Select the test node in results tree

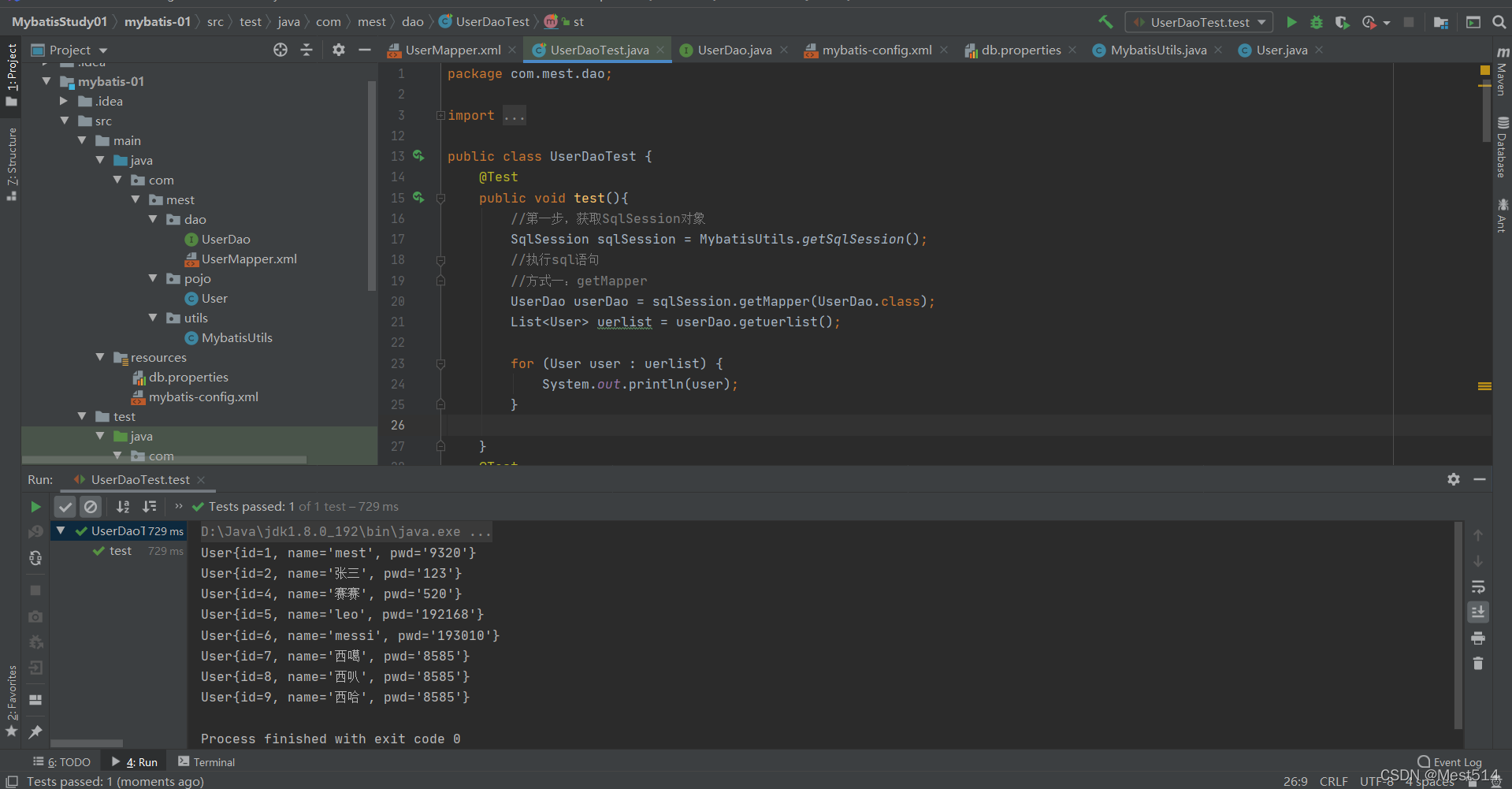pyautogui.click(x=120, y=551)
